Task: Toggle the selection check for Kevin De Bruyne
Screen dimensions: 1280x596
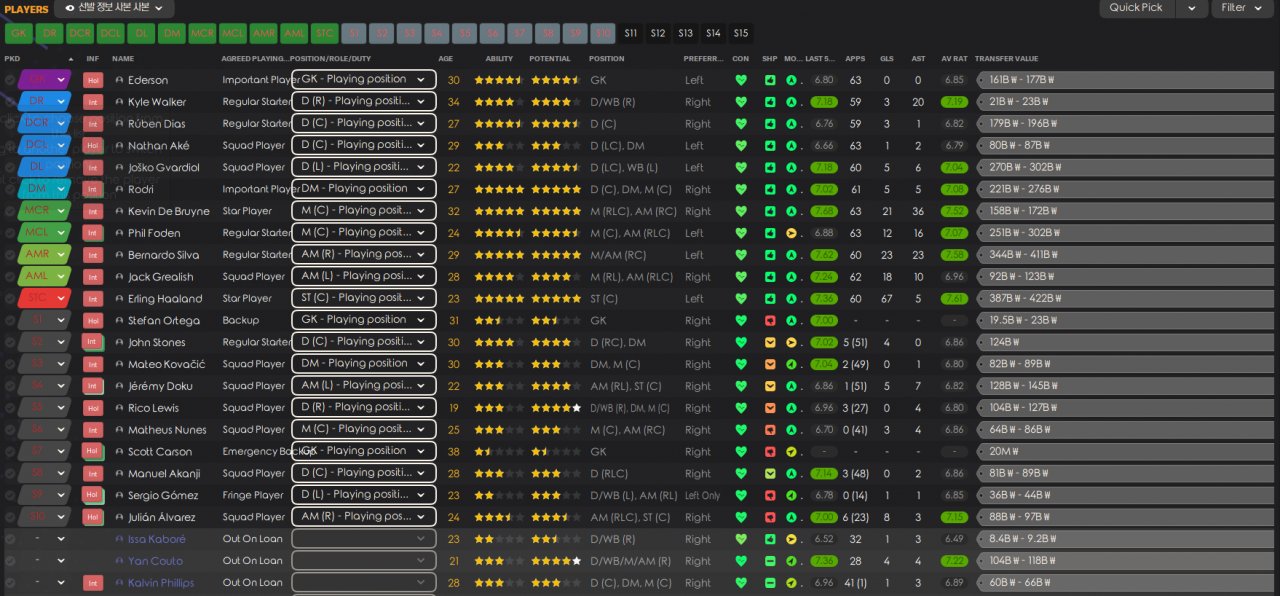Action: 10,212
